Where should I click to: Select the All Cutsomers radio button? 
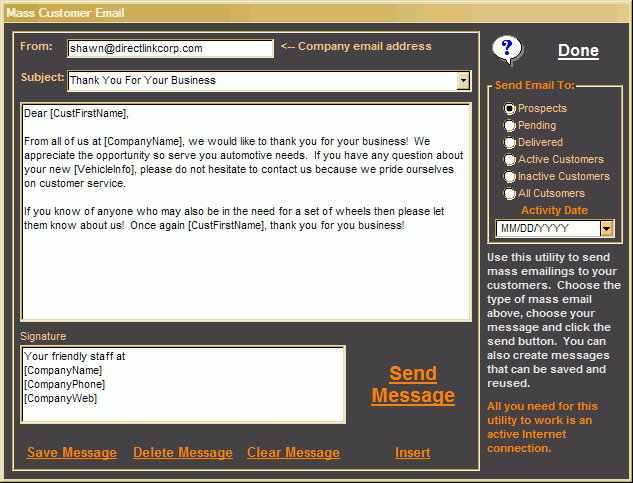509,193
